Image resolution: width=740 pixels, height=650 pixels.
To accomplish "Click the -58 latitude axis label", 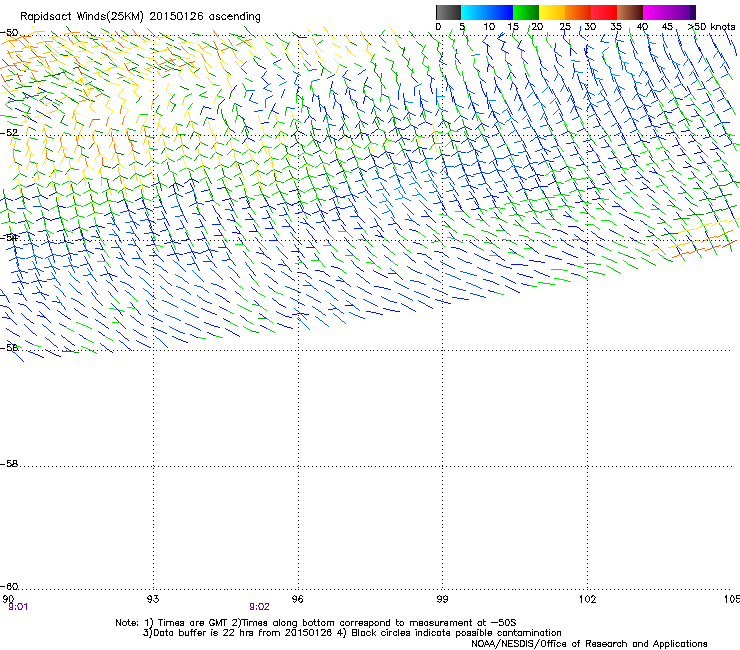I will pyautogui.click(x=9, y=464).
